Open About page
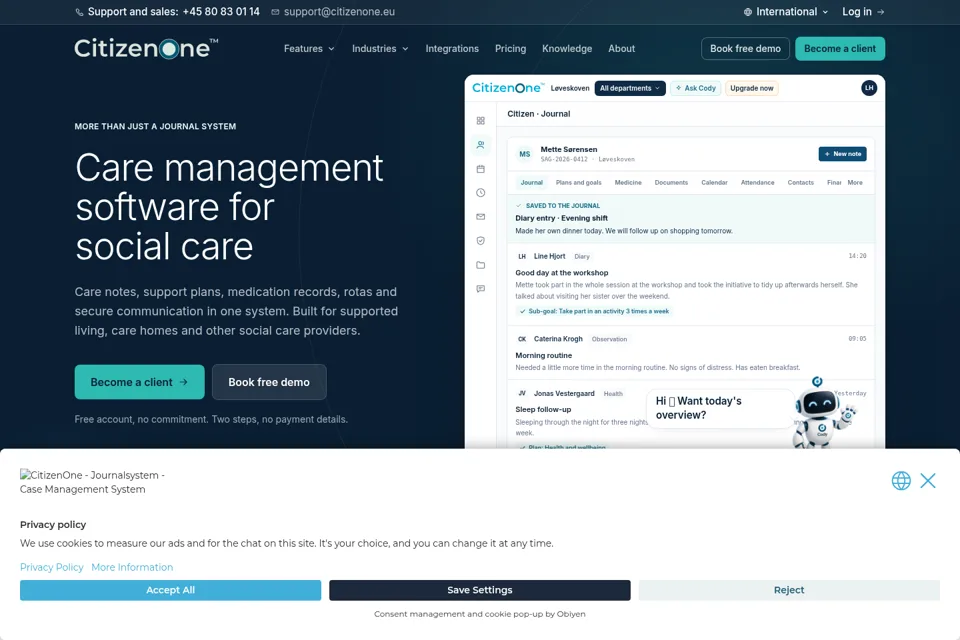Image resolution: width=960 pixels, height=640 pixels. 621,48
